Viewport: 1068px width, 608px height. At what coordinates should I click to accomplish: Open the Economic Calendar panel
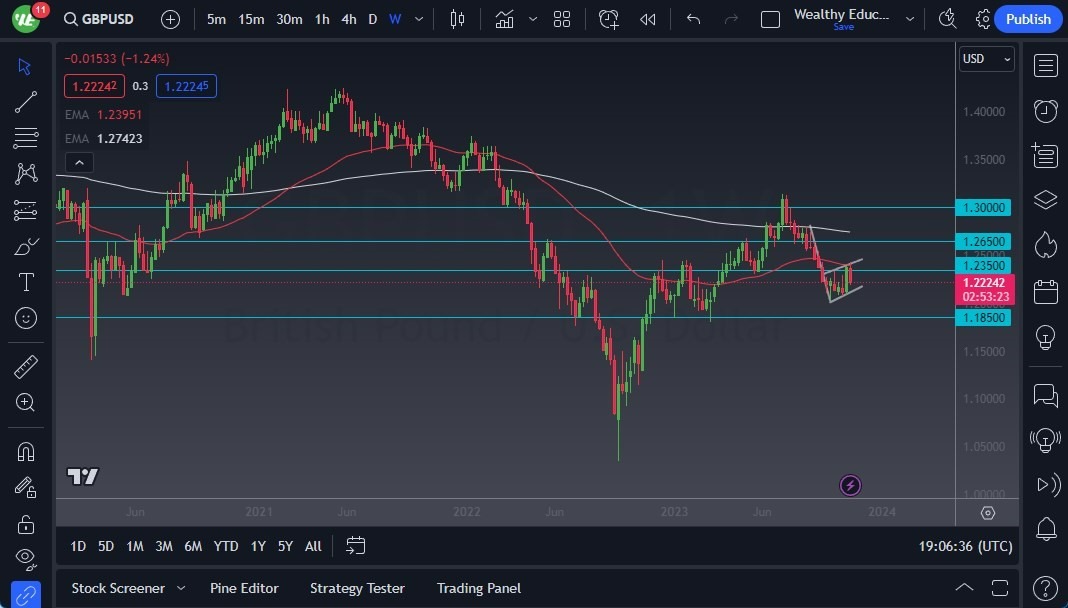(1045, 291)
